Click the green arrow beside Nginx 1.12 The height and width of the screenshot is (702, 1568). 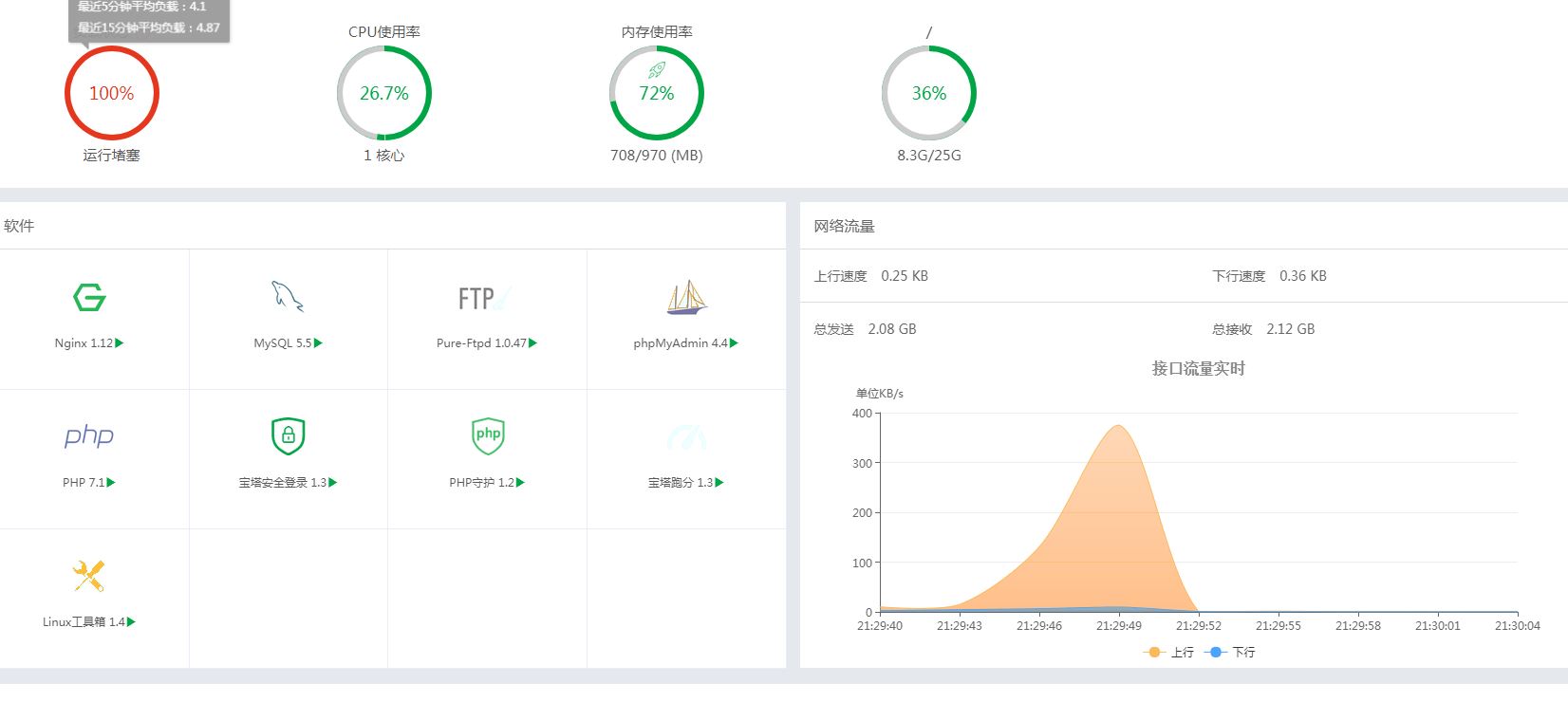[x=120, y=343]
